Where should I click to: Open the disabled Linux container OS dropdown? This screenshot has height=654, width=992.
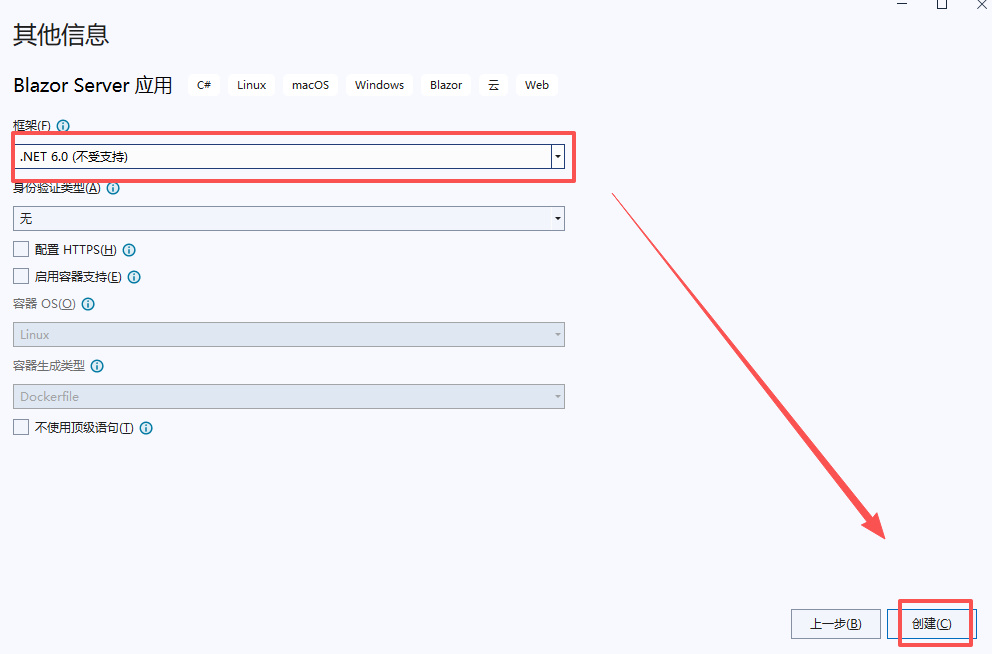tap(288, 335)
